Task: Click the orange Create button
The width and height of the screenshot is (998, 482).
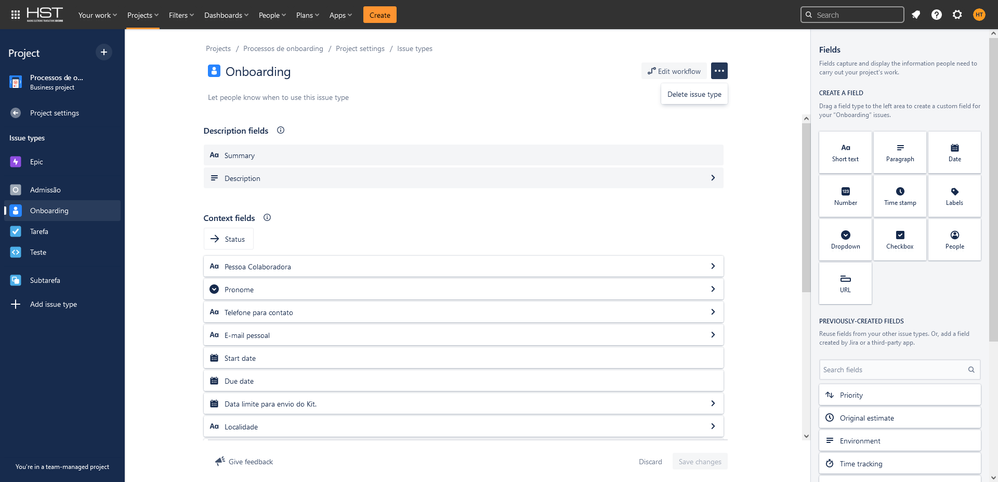Action: pos(380,15)
